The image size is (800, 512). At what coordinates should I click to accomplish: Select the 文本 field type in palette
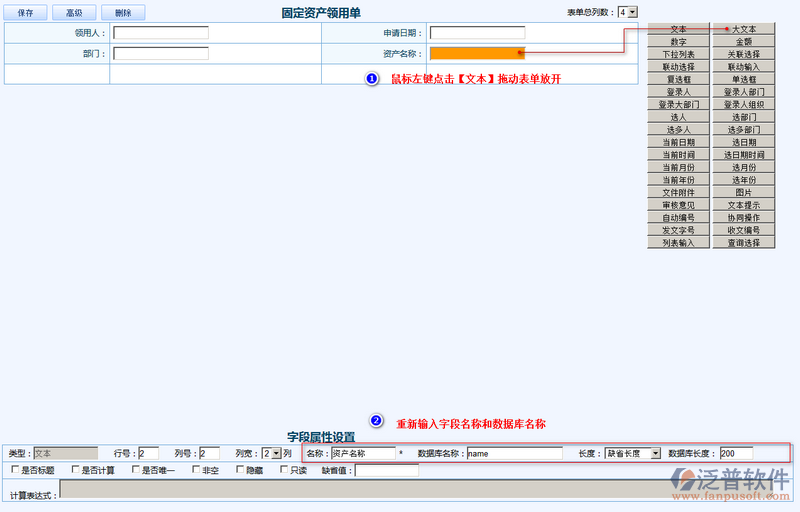(678, 29)
